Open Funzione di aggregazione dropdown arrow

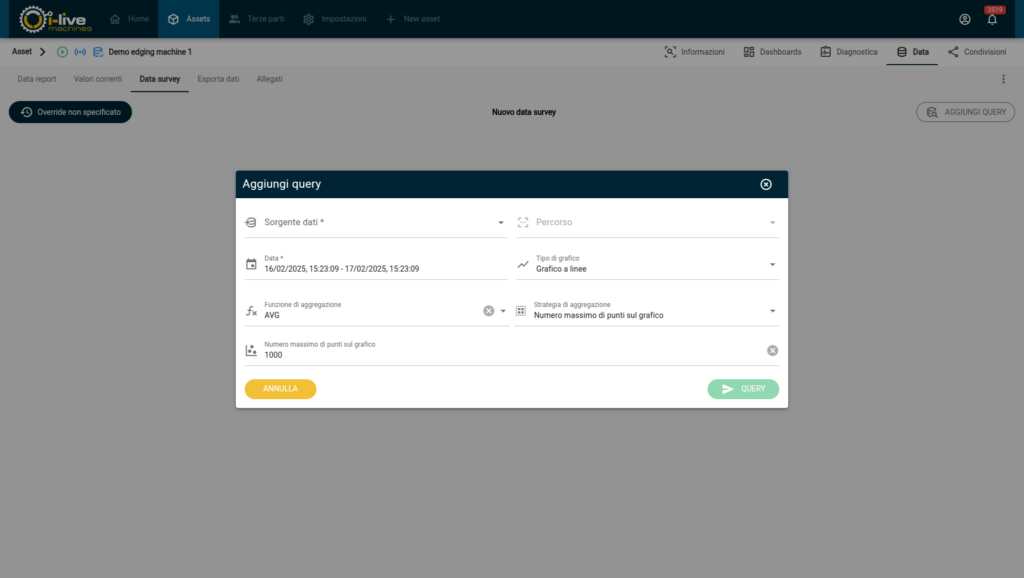503,311
